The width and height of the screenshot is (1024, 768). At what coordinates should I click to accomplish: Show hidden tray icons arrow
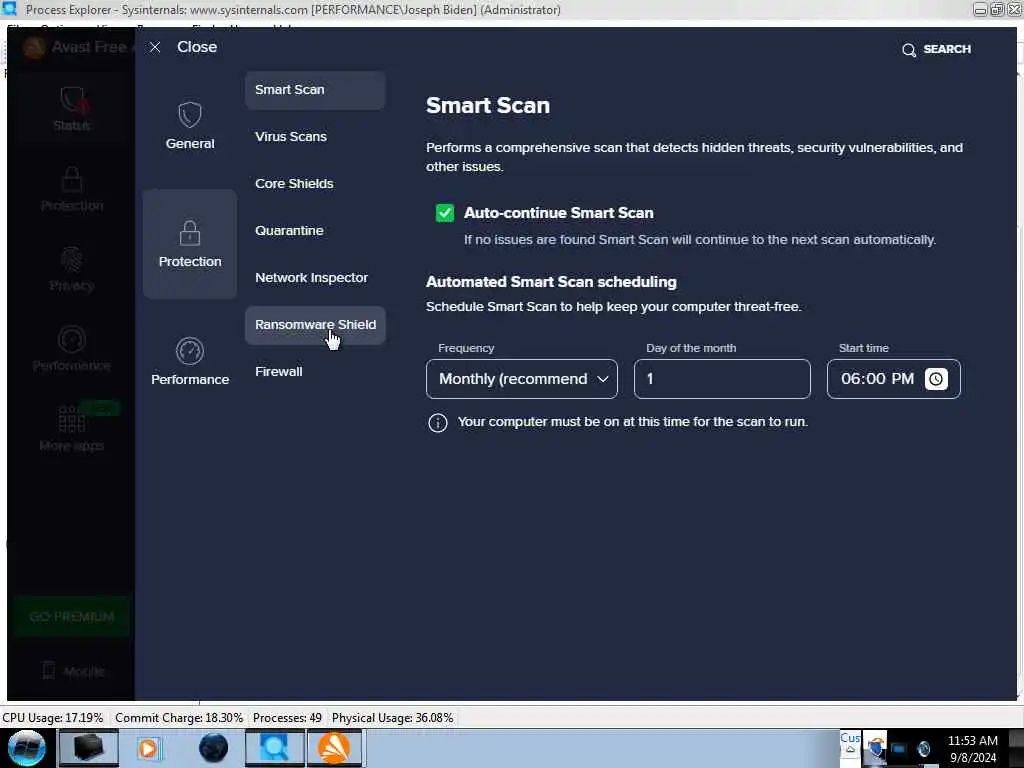[850, 750]
